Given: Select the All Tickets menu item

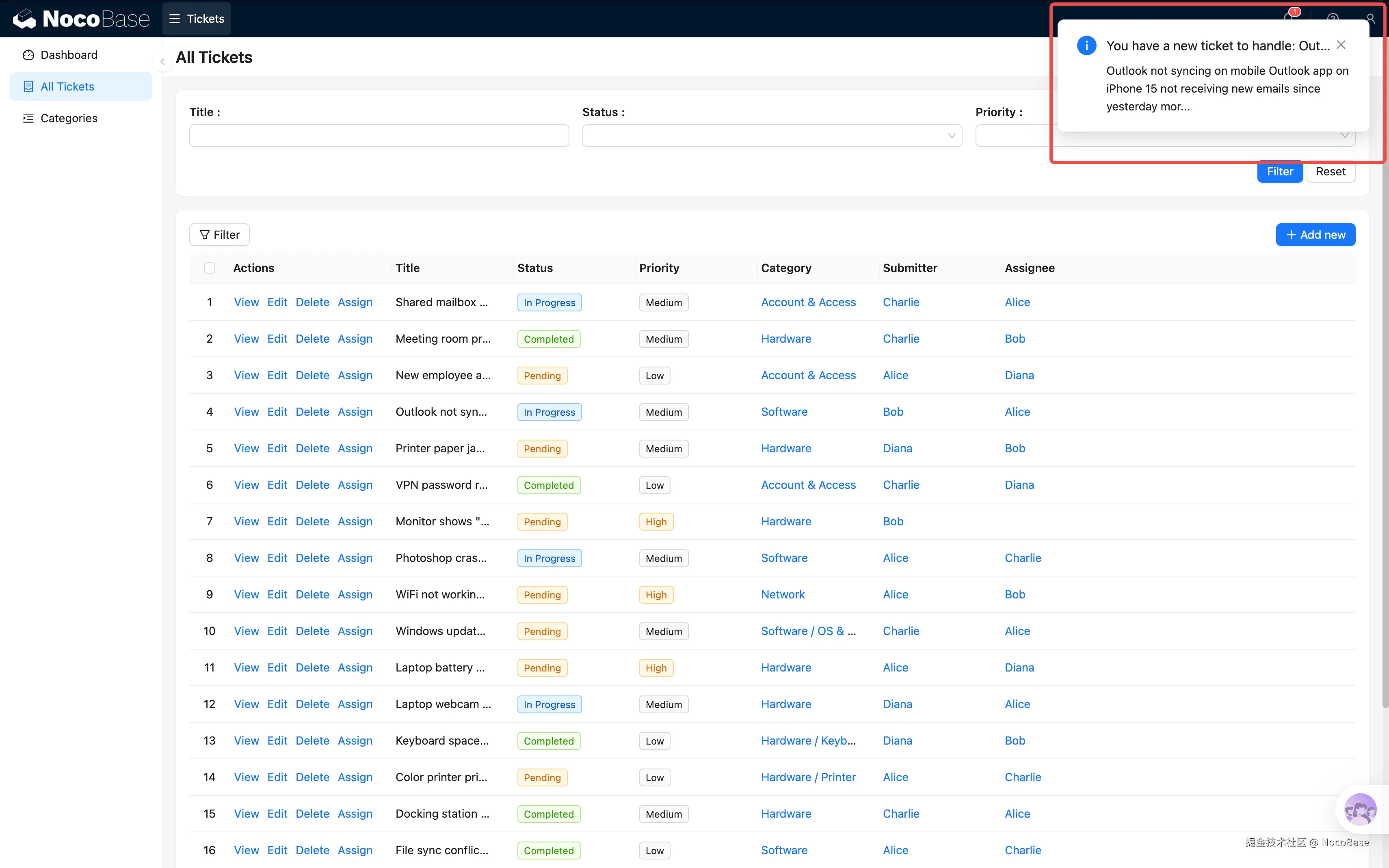Looking at the screenshot, I should (67, 87).
